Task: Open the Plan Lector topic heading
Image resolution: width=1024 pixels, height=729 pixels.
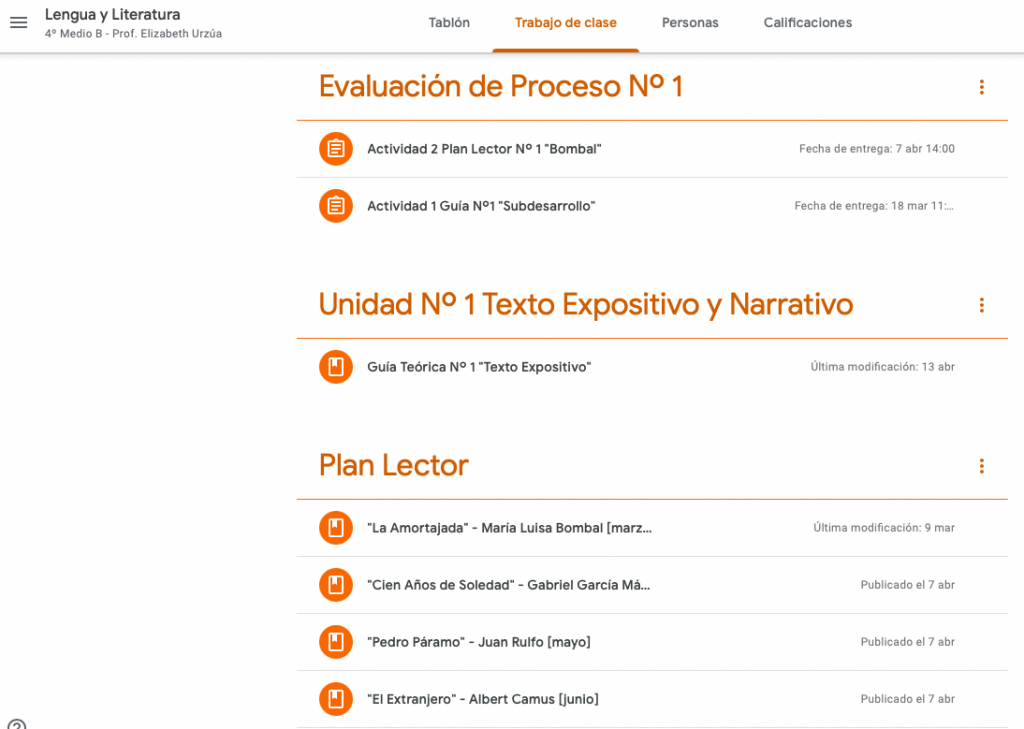Action: (393, 465)
